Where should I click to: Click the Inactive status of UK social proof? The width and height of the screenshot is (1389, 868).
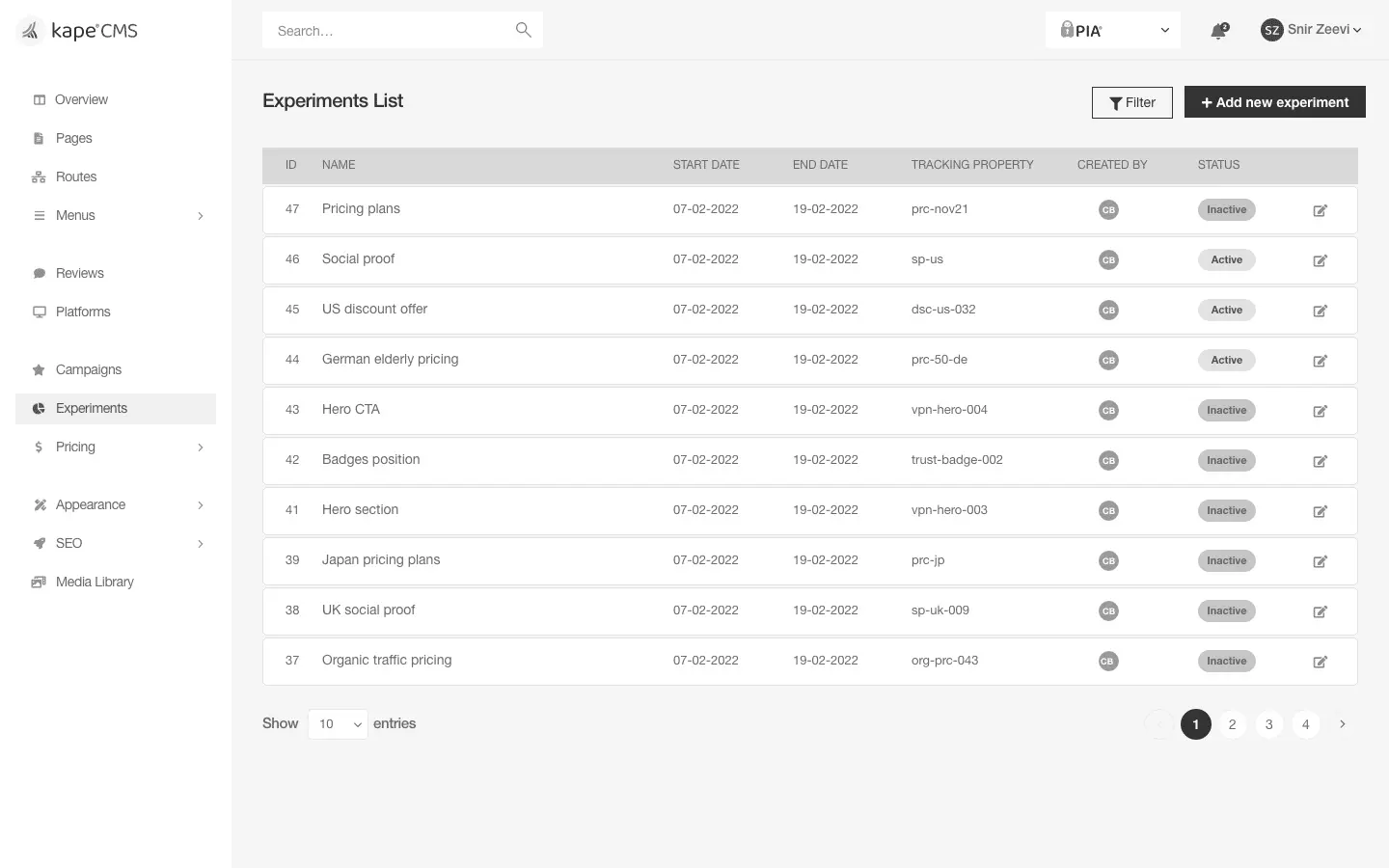(1226, 610)
